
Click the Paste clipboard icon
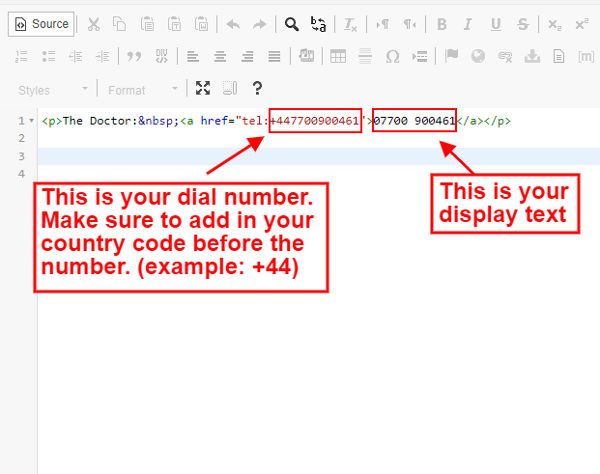[147, 24]
